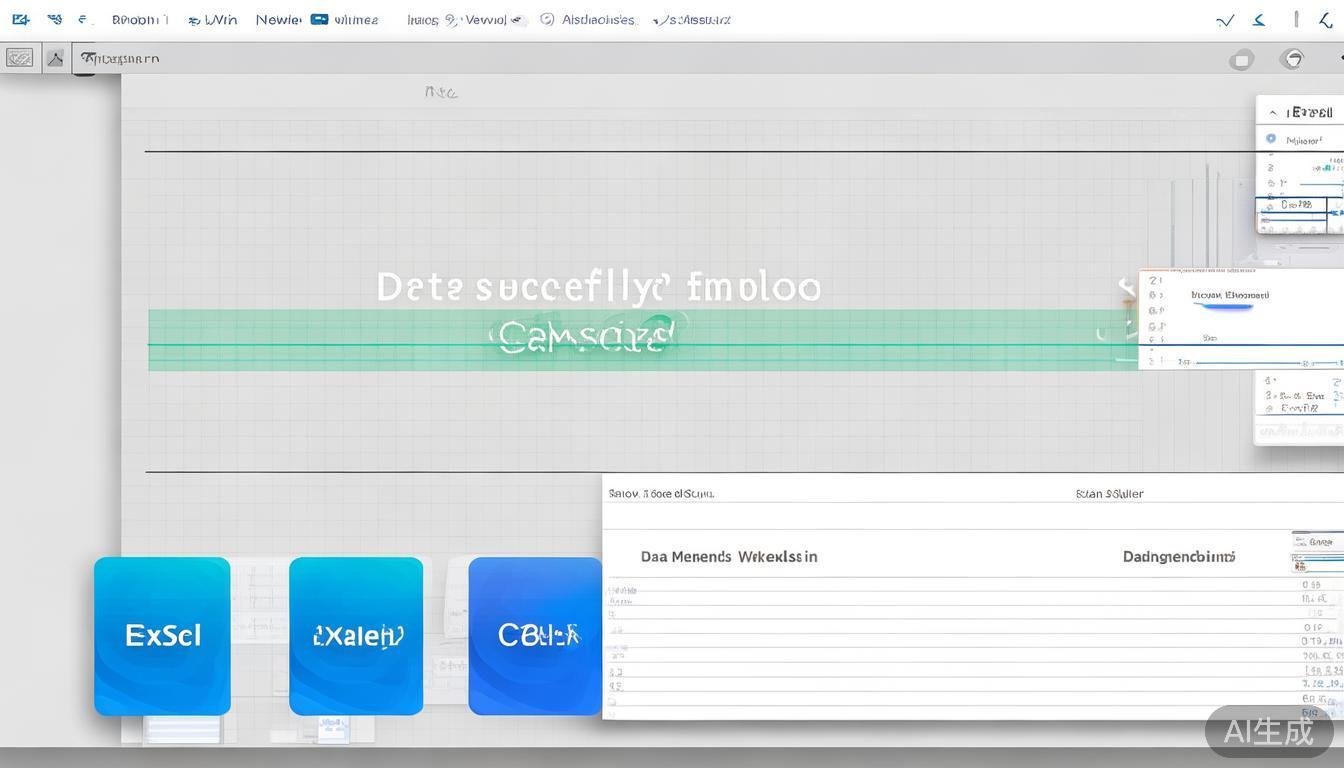Image resolution: width=1344 pixels, height=768 pixels.
Task: Toggle the rounded square button in gray toolbar
Action: (x=1241, y=60)
